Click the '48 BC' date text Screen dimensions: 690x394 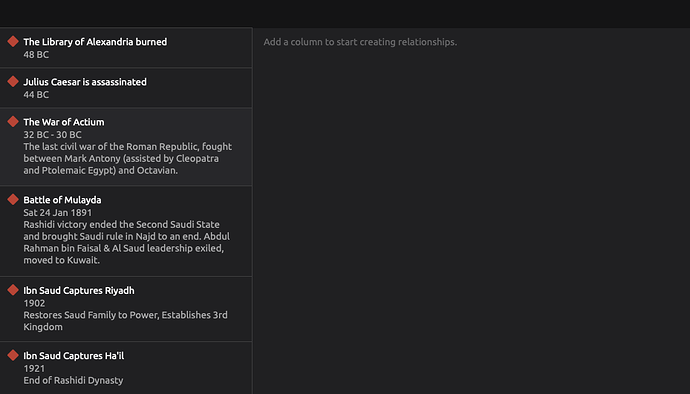[x=36, y=55]
